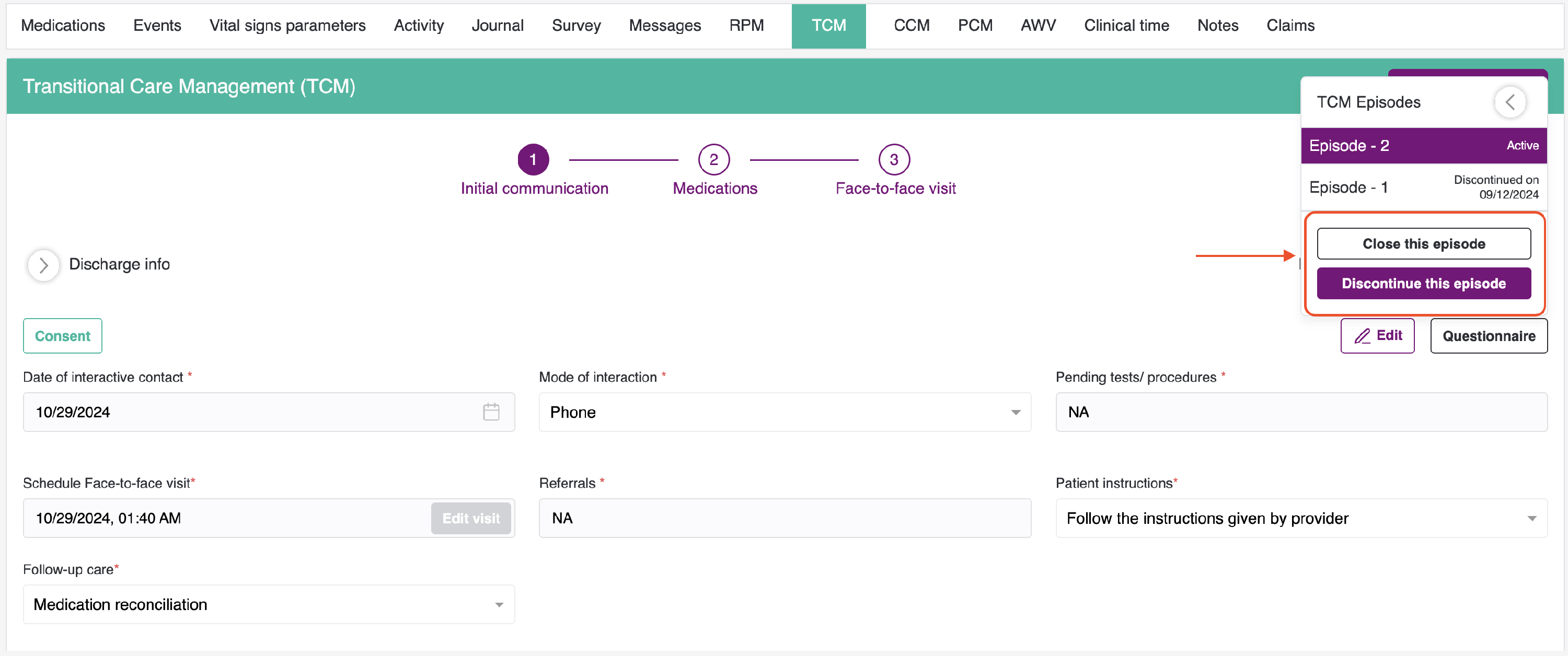Open the Clinical time tab
This screenshot has width=1568, height=656.
[x=1126, y=26]
